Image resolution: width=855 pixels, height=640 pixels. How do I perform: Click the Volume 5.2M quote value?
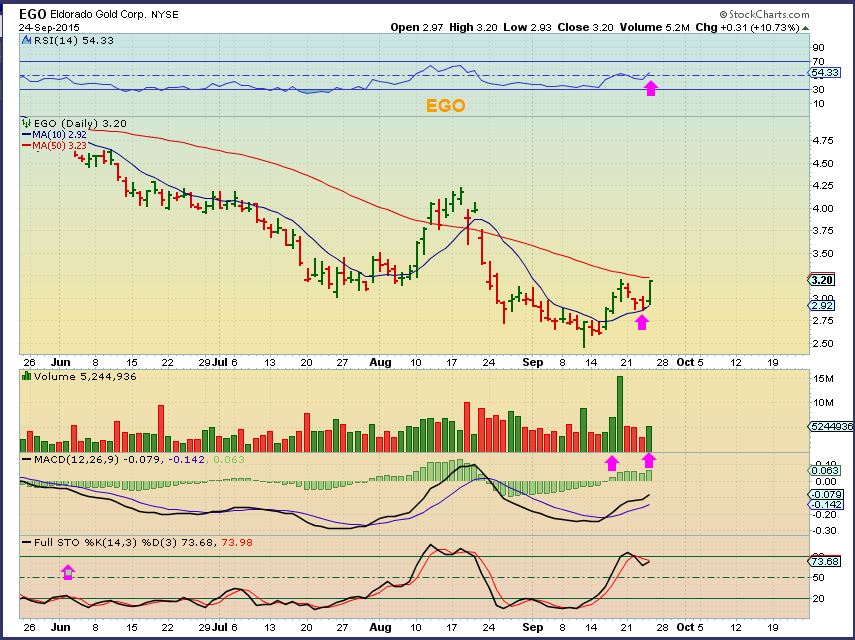pos(654,27)
